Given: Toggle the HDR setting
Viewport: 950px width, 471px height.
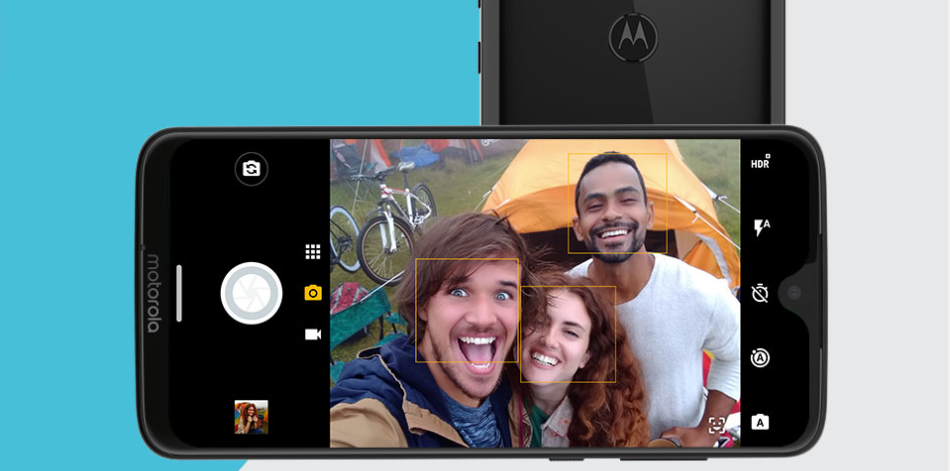Looking at the screenshot, I should pyautogui.click(x=760, y=162).
